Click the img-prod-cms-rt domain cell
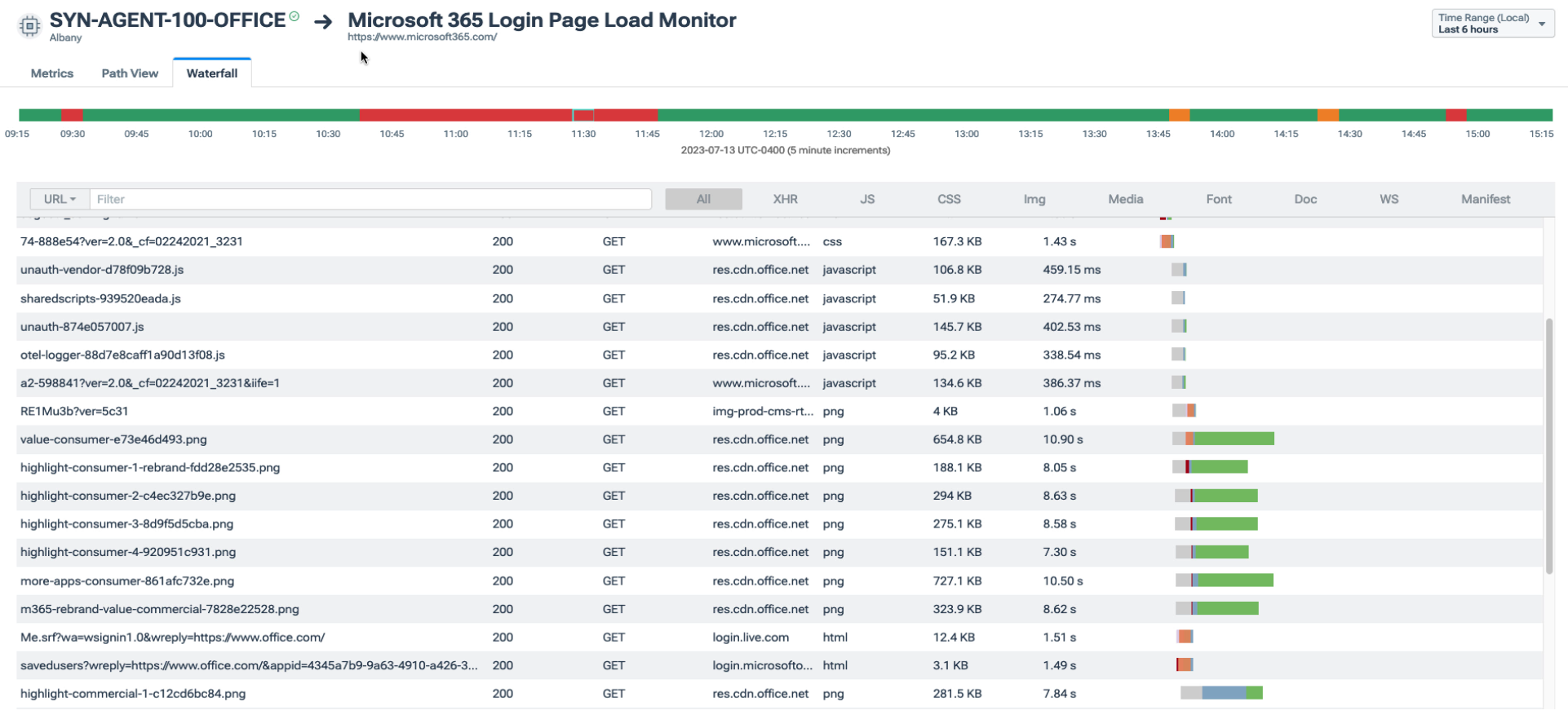This screenshot has height=715, width=1568. pyautogui.click(x=763, y=411)
